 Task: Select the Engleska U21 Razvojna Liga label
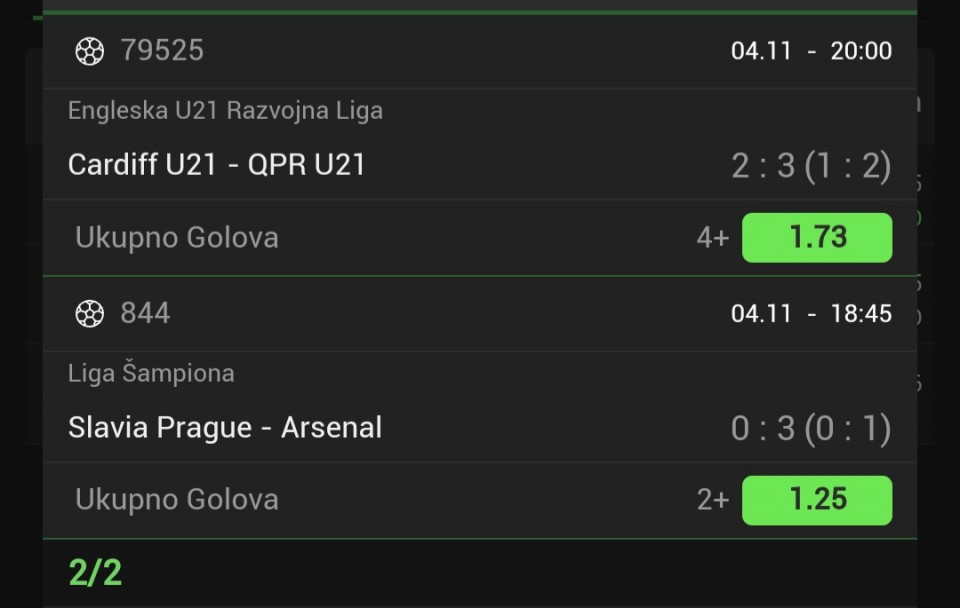225,111
